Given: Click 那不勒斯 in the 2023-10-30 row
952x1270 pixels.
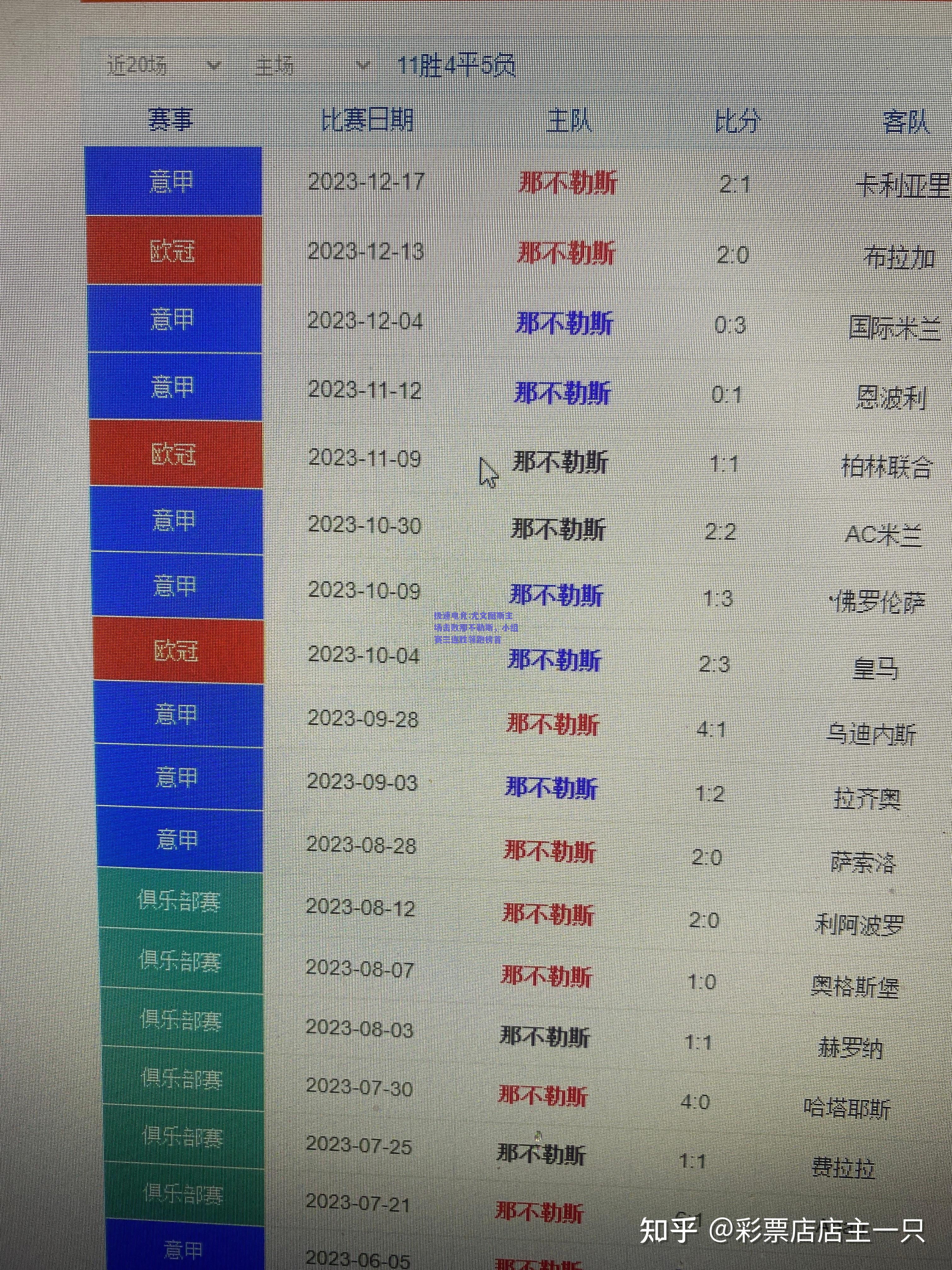Looking at the screenshot, I should coord(558,529).
